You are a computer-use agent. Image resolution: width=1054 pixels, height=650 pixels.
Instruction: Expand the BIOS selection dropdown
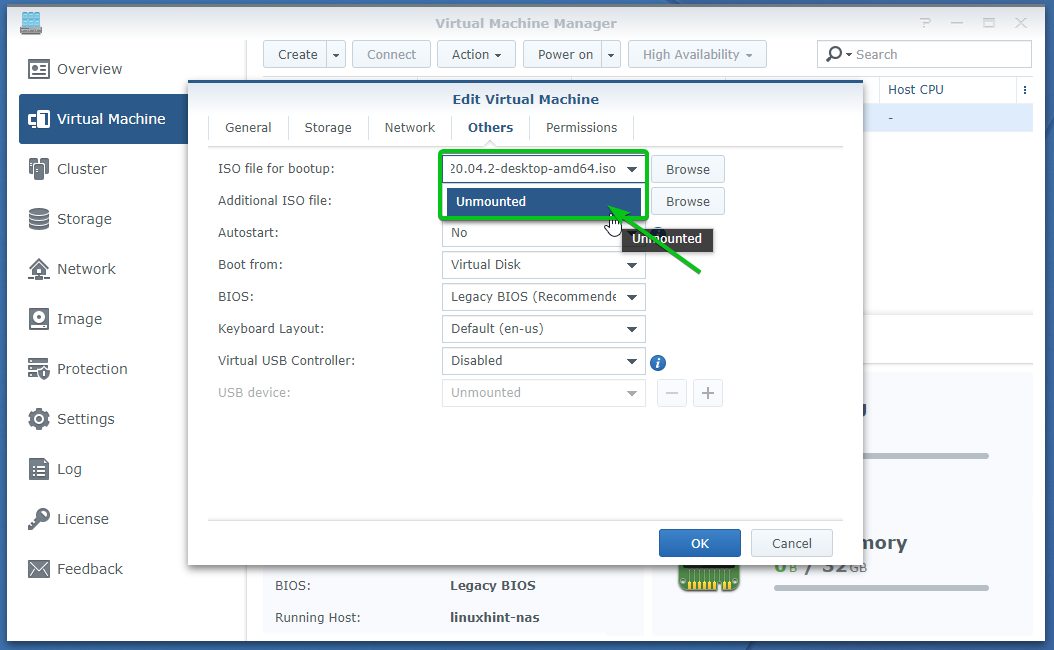pos(543,297)
